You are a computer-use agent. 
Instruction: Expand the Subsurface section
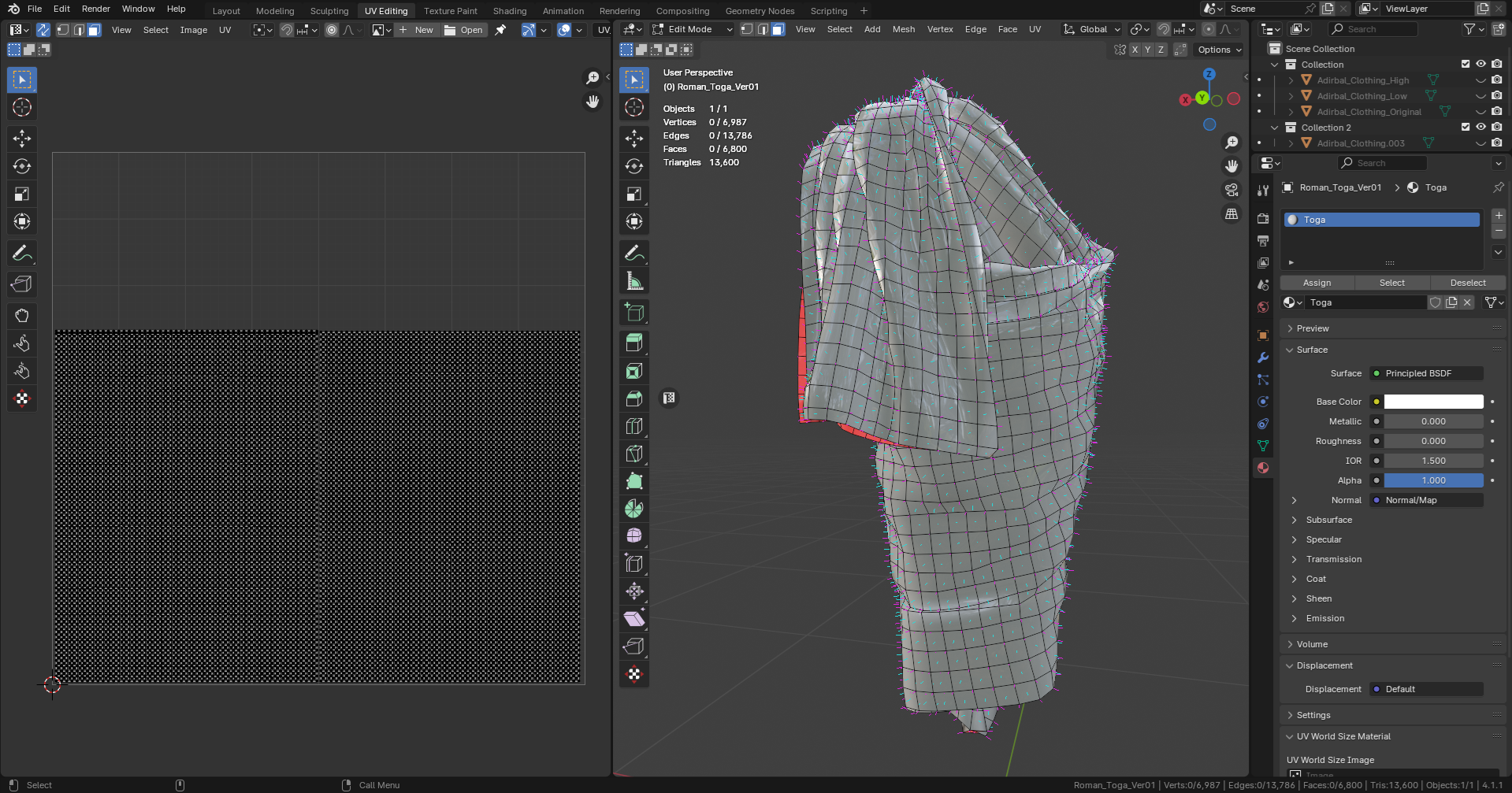pos(1329,520)
